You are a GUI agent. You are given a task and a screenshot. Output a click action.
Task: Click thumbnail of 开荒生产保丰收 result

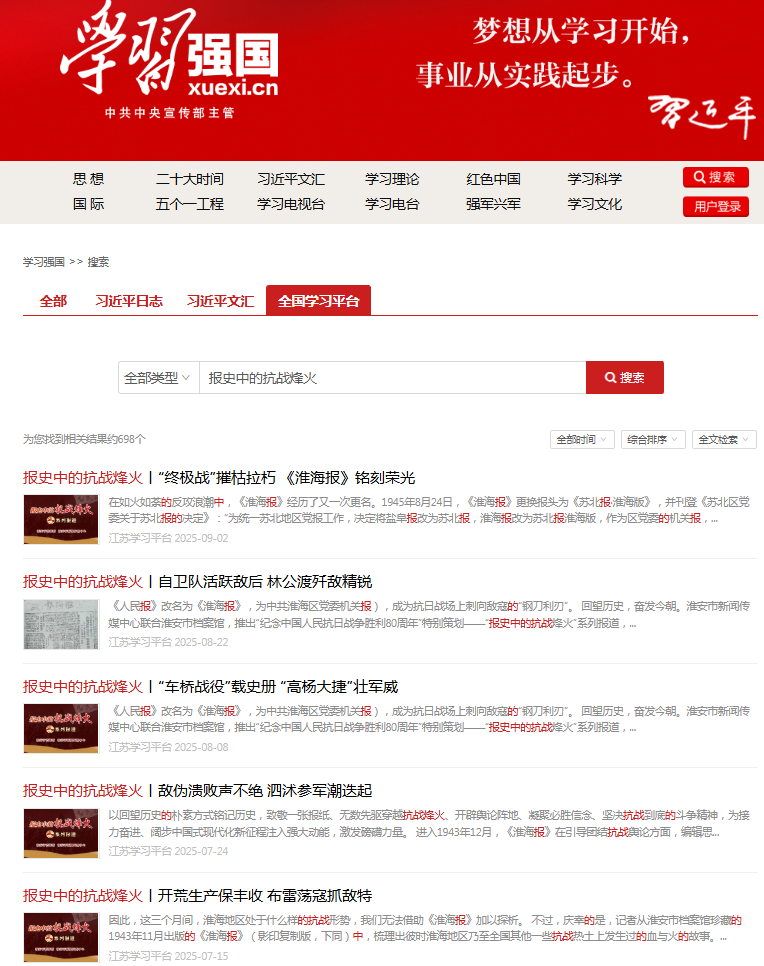pos(61,937)
